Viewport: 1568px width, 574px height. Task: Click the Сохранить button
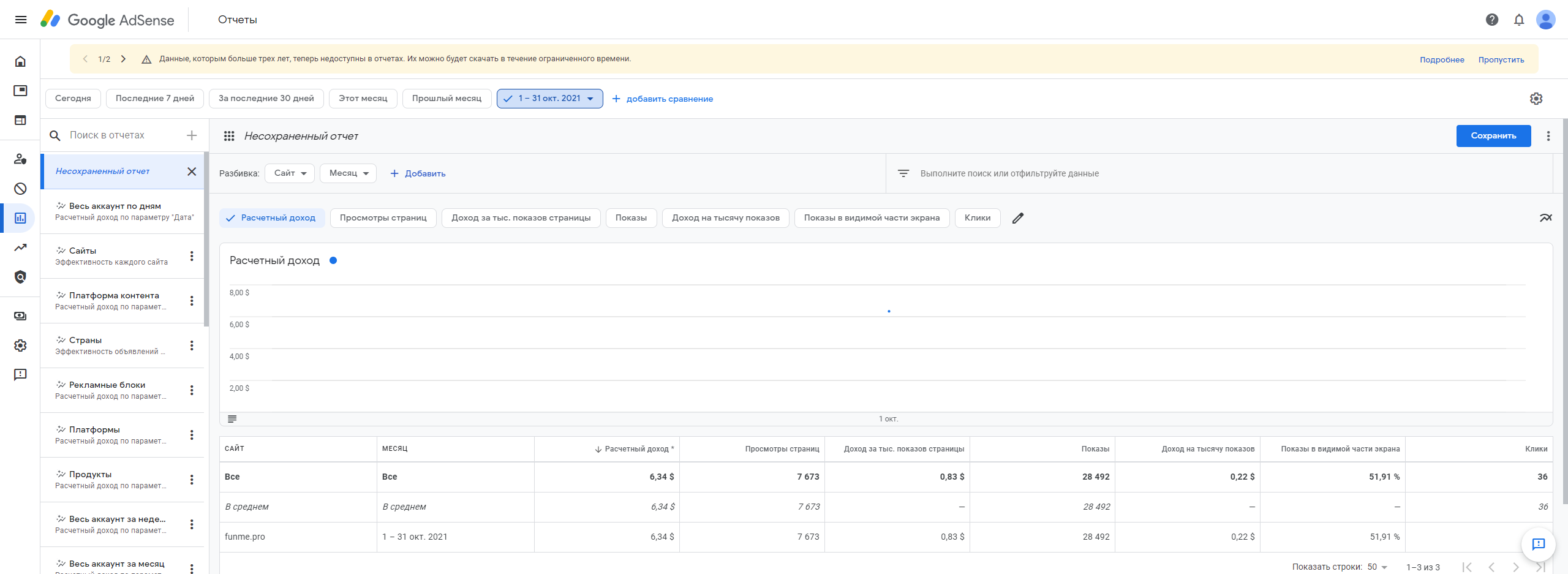(1493, 136)
